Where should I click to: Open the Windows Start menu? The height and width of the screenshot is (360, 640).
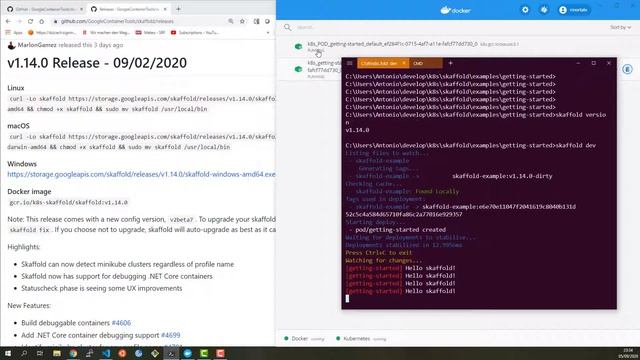tap(7, 353)
